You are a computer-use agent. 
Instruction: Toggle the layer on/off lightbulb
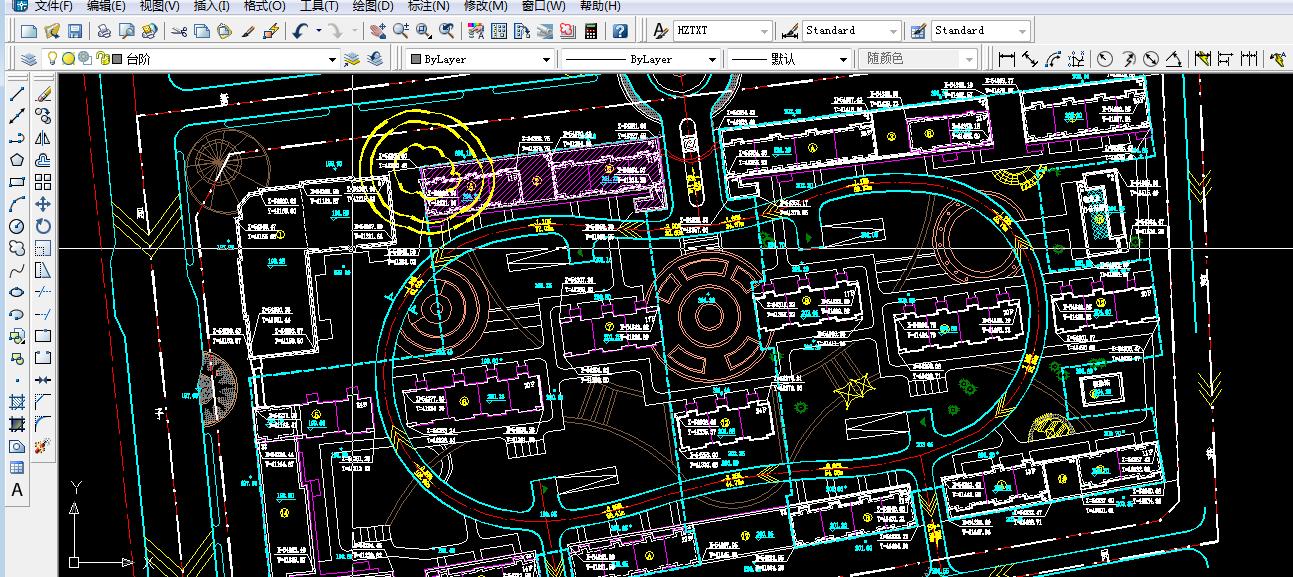[52, 59]
